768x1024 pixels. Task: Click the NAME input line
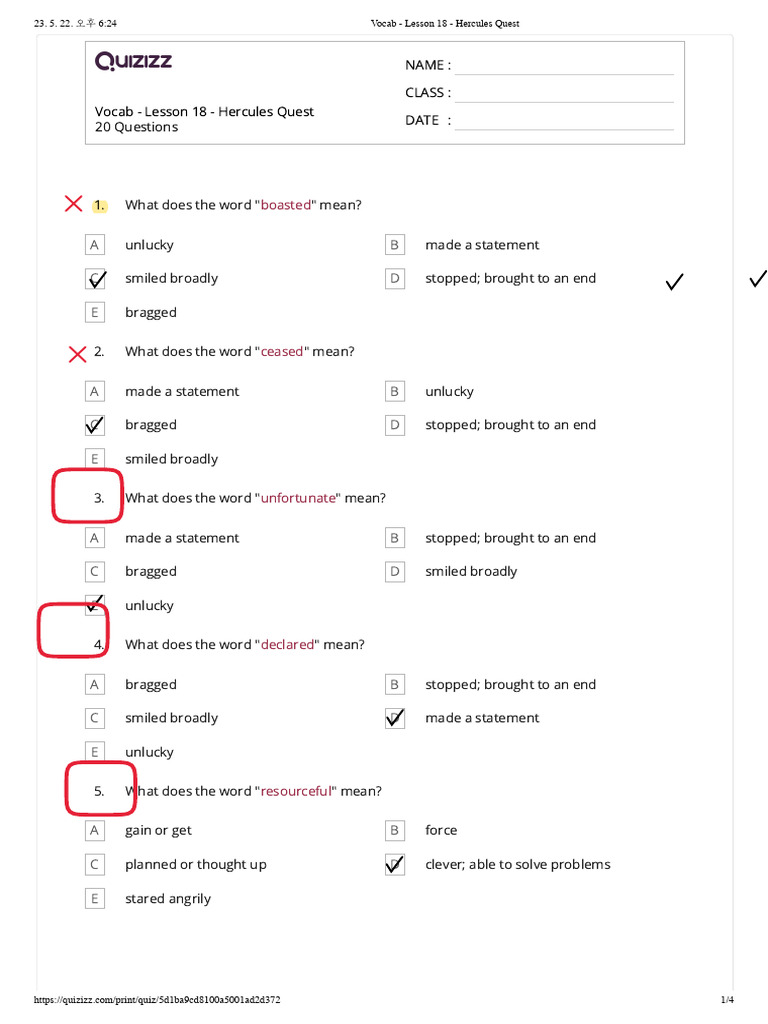[564, 67]
